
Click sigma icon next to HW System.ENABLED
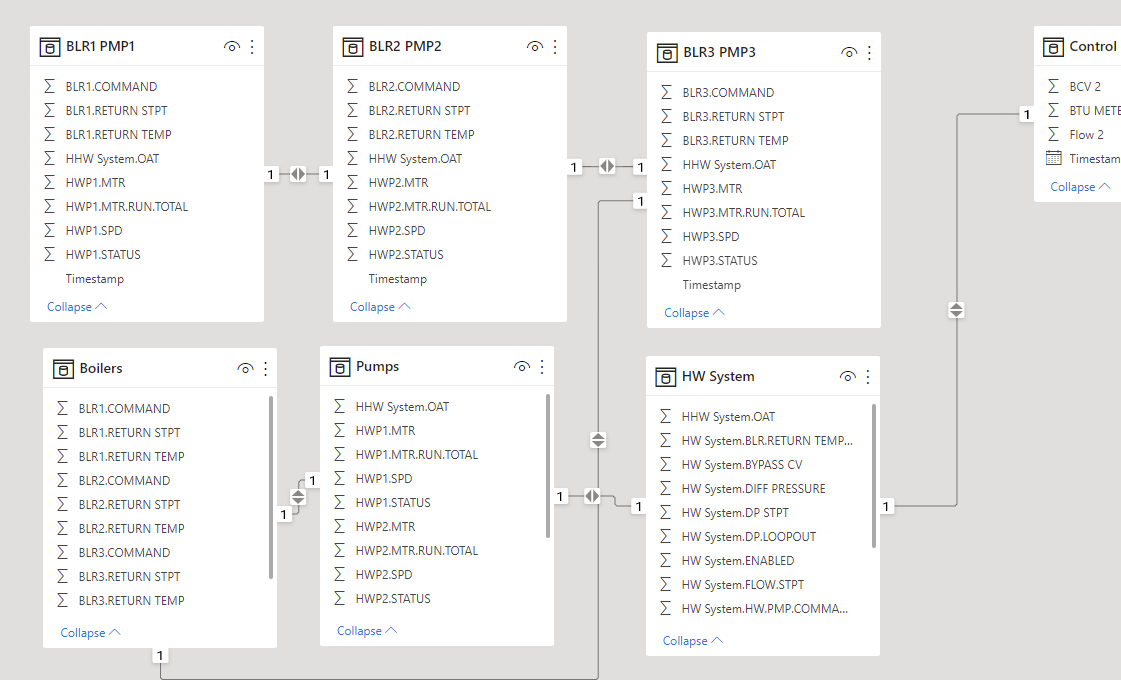coord(666,561)
